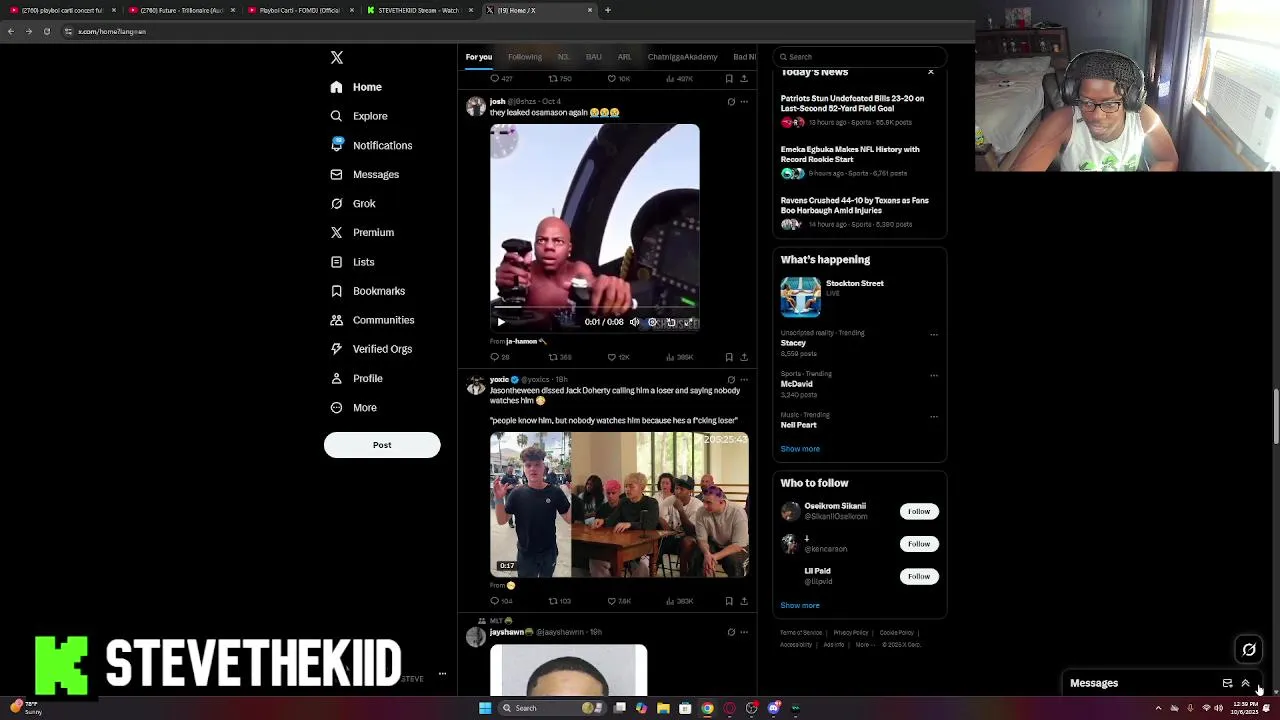The height and width of the screenshot is (720, 1280).
Task: Reply to josh's osamason post
Action: 494,357
